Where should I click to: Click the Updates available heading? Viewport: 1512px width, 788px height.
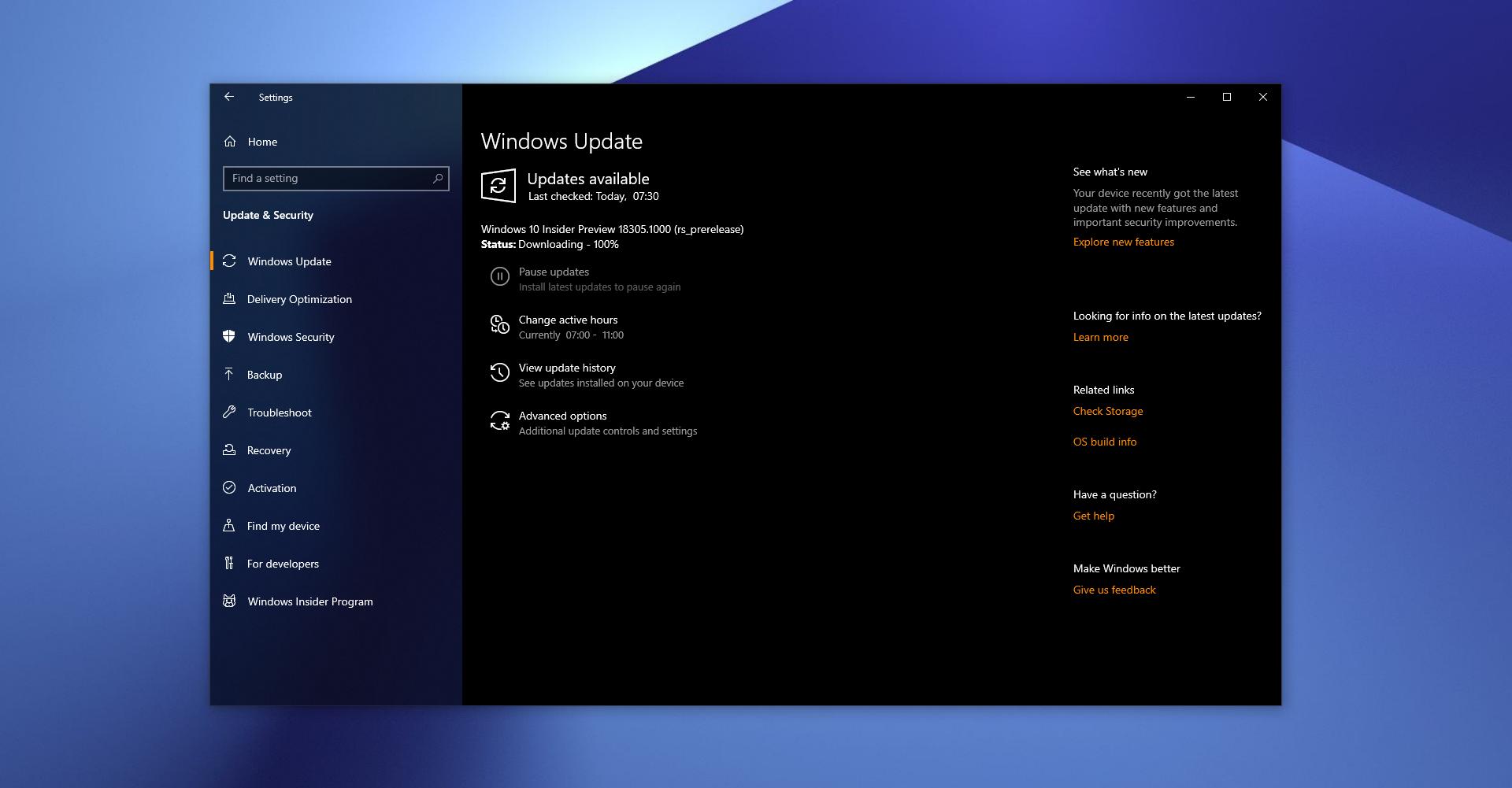click(x=588, y=179)
